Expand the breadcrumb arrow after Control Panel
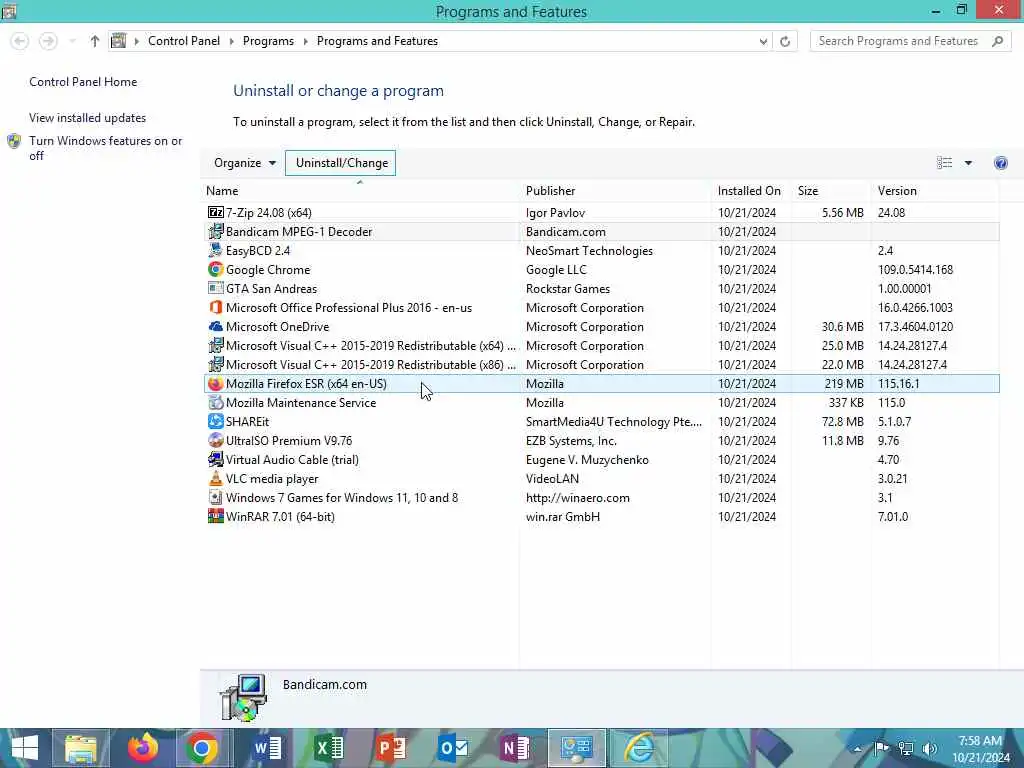Screen dimensions: 1024x768 231,41
